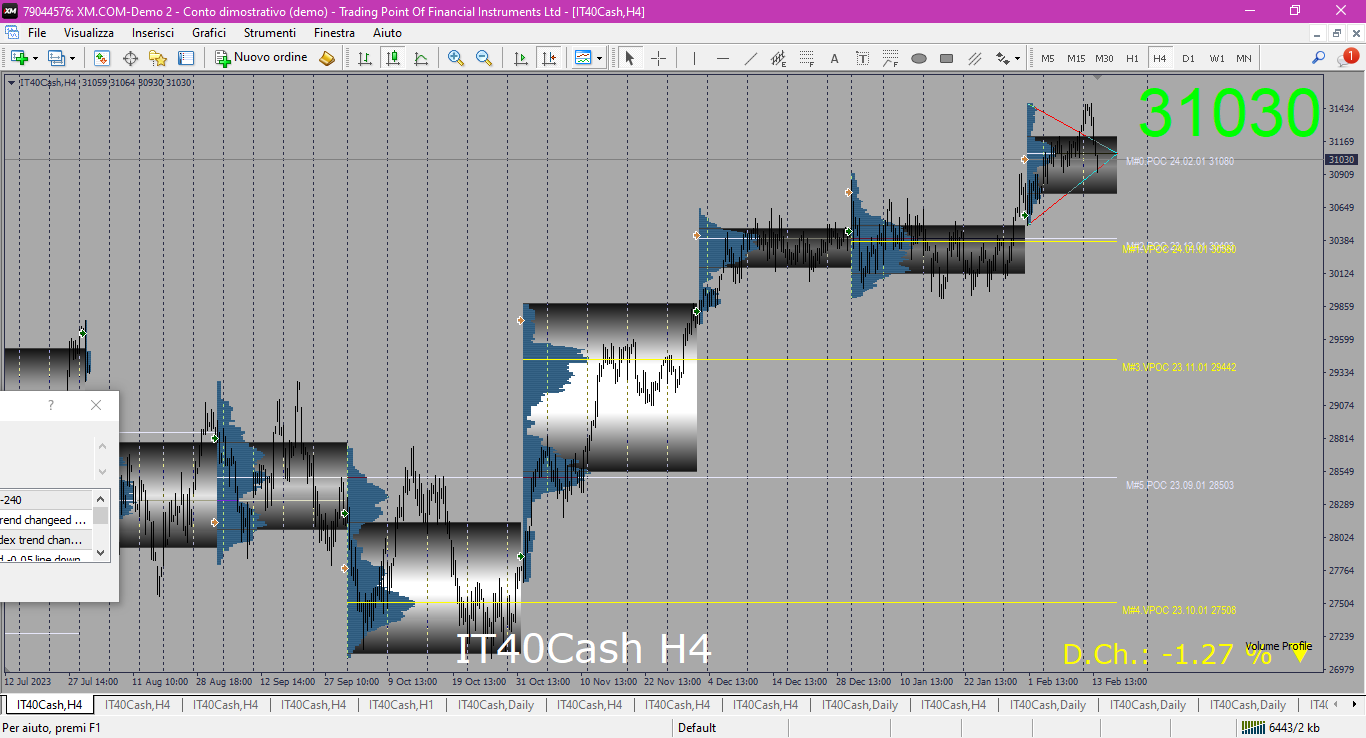
Task: Select the Horizontal Line drawing tool
Action: pyautogui.click(x=722, y=58)
